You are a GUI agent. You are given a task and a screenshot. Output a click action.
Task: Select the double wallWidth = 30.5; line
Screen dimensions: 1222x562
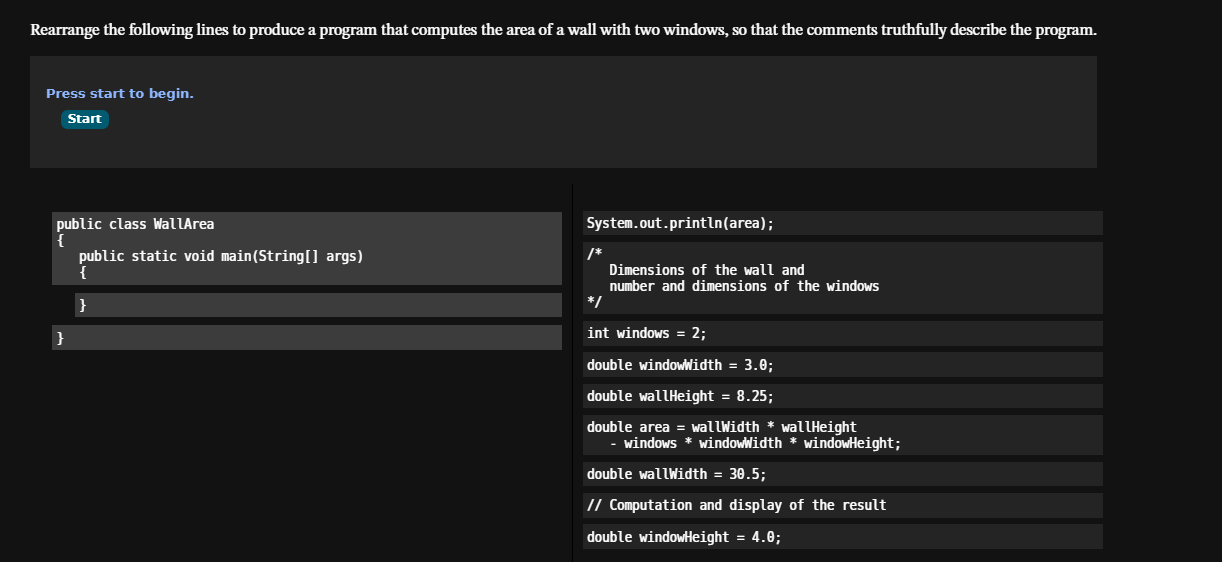pos(842,474)
